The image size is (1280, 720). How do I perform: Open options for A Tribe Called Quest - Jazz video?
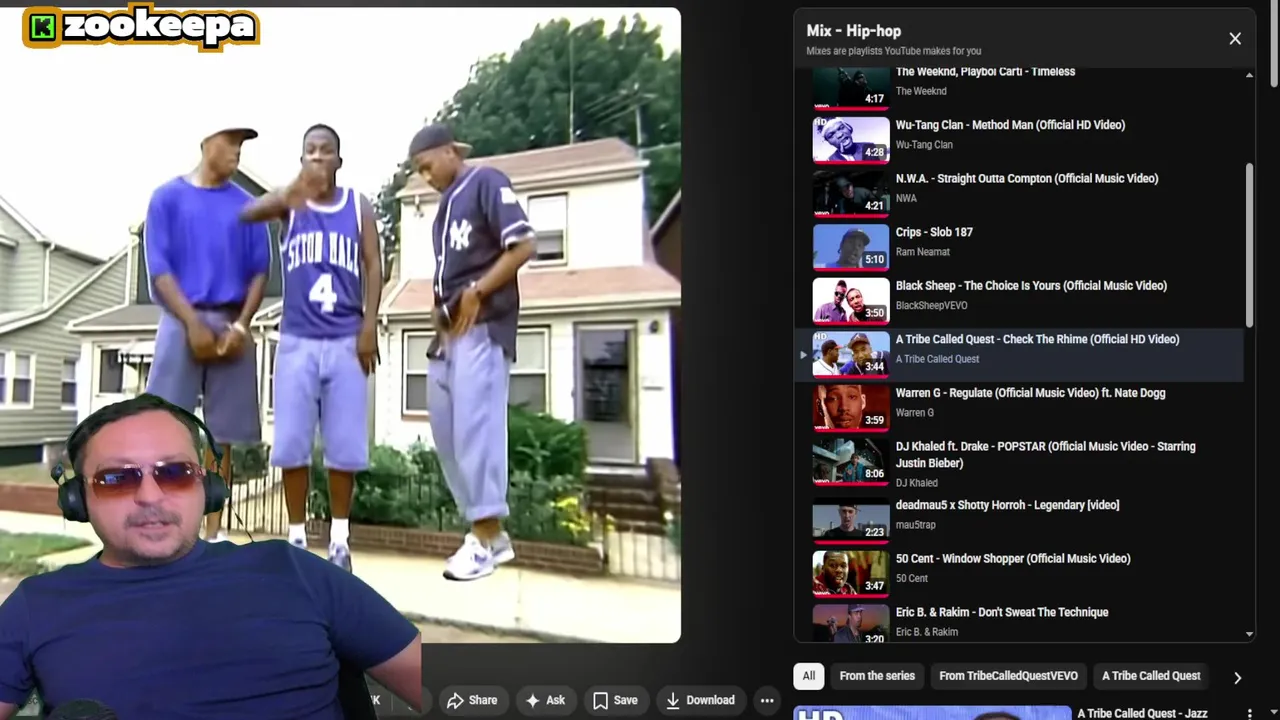pos(1249,714)
